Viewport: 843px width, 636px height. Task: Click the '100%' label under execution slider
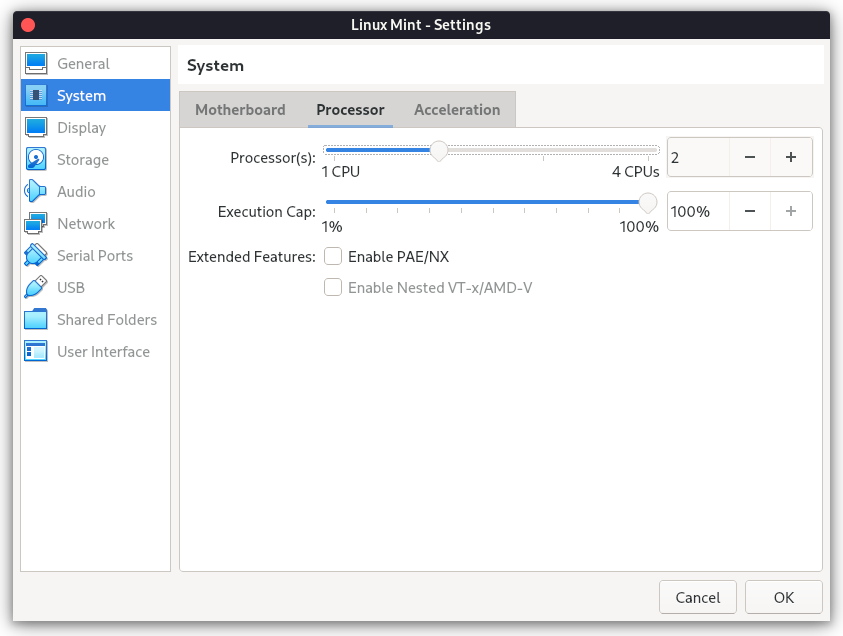(x=639, y=226)
